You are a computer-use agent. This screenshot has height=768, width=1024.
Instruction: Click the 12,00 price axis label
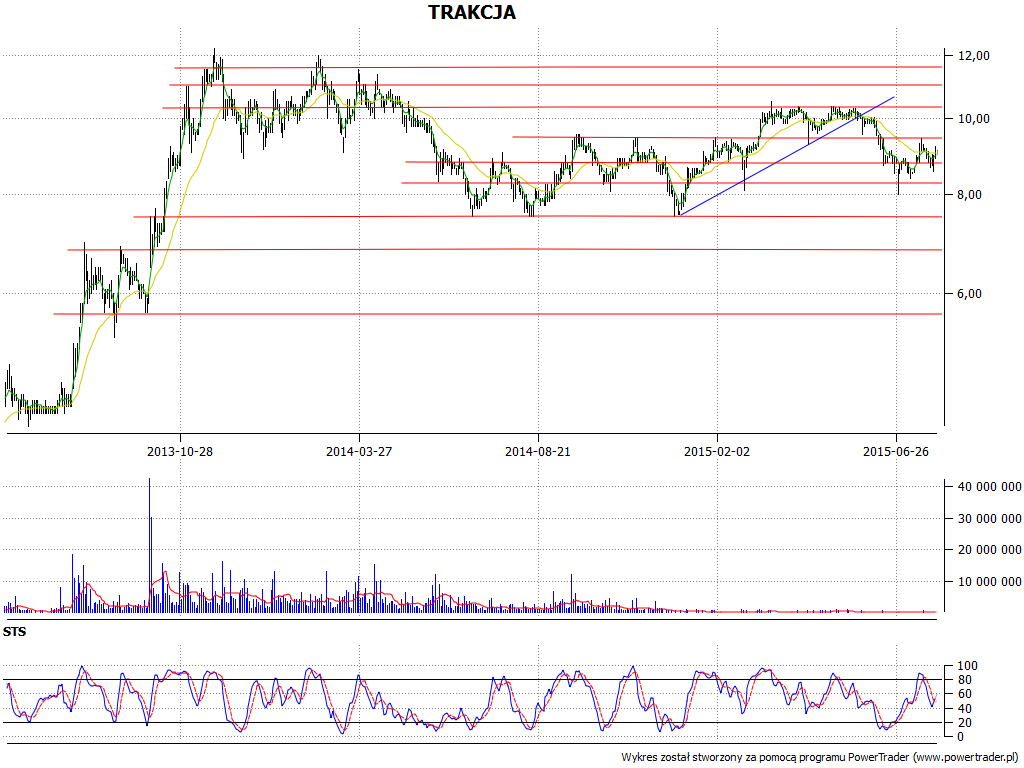(974, 56)
